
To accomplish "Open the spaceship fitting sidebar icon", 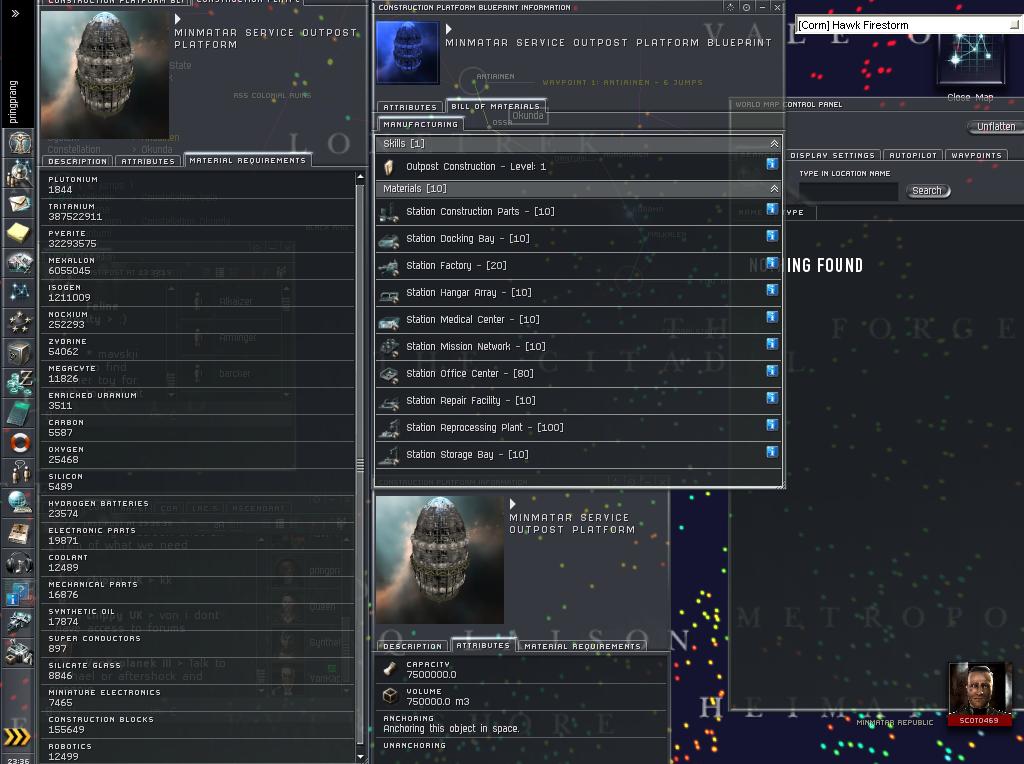I will [x=18, y=622].
